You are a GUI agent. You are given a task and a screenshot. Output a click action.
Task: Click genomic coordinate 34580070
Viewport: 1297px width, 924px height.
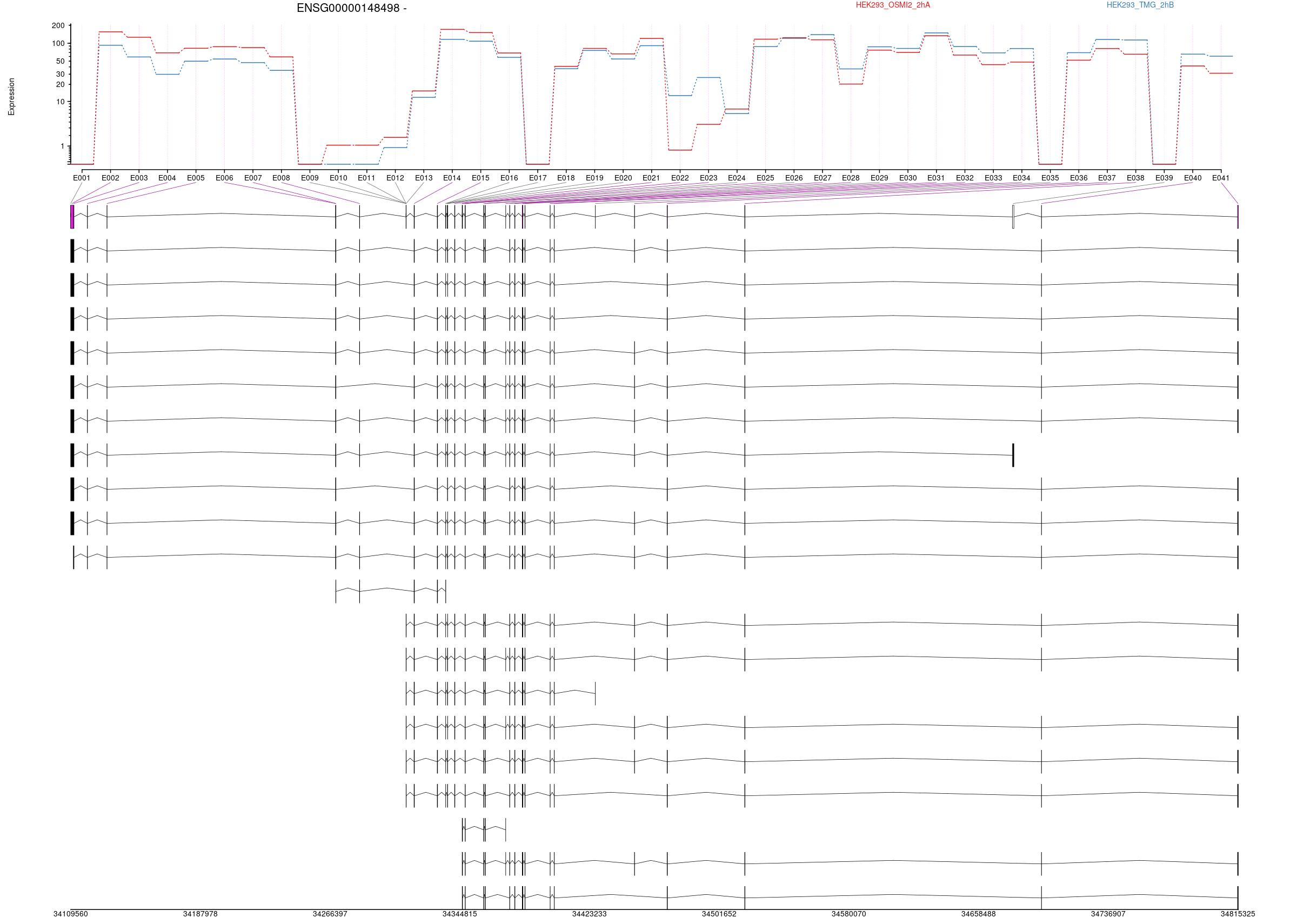pos(849,914)
